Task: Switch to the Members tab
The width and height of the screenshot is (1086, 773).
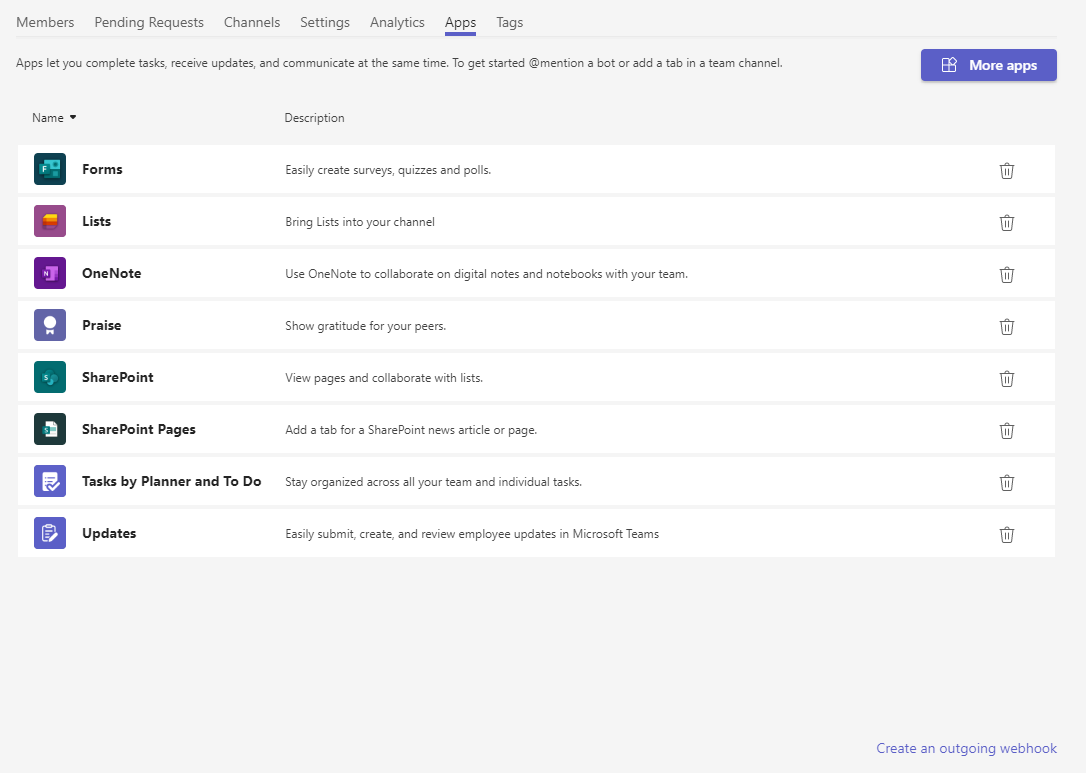Action: 45,22
